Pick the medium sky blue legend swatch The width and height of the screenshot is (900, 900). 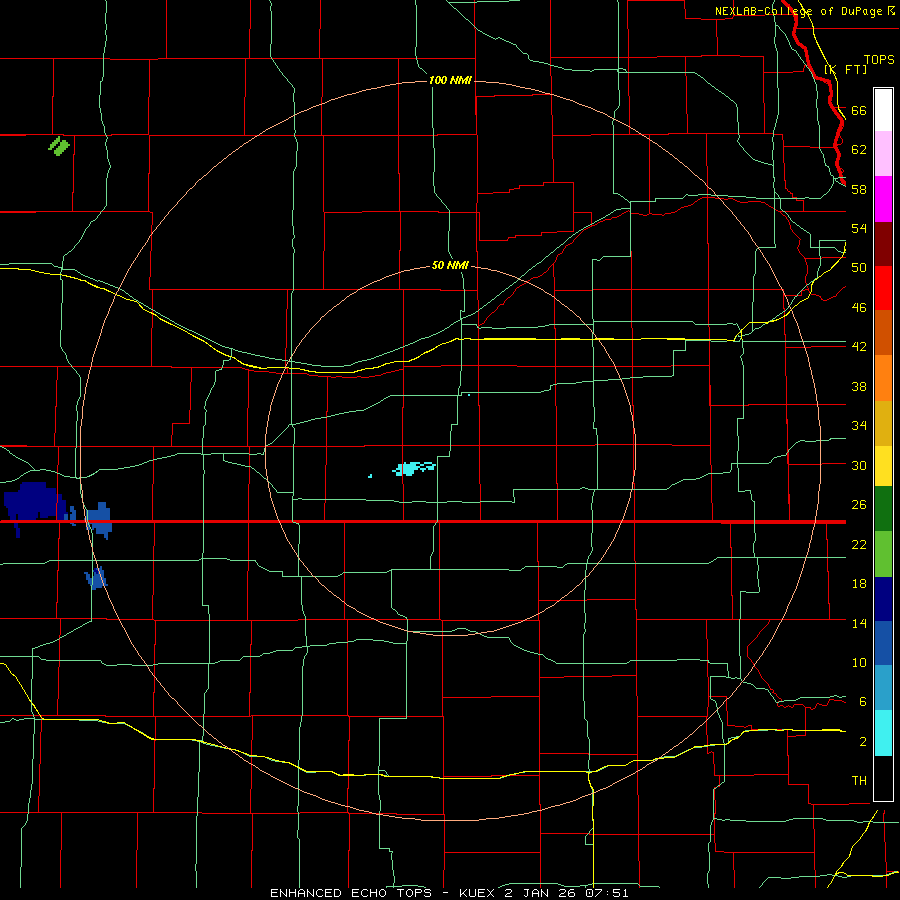[883, 688]
